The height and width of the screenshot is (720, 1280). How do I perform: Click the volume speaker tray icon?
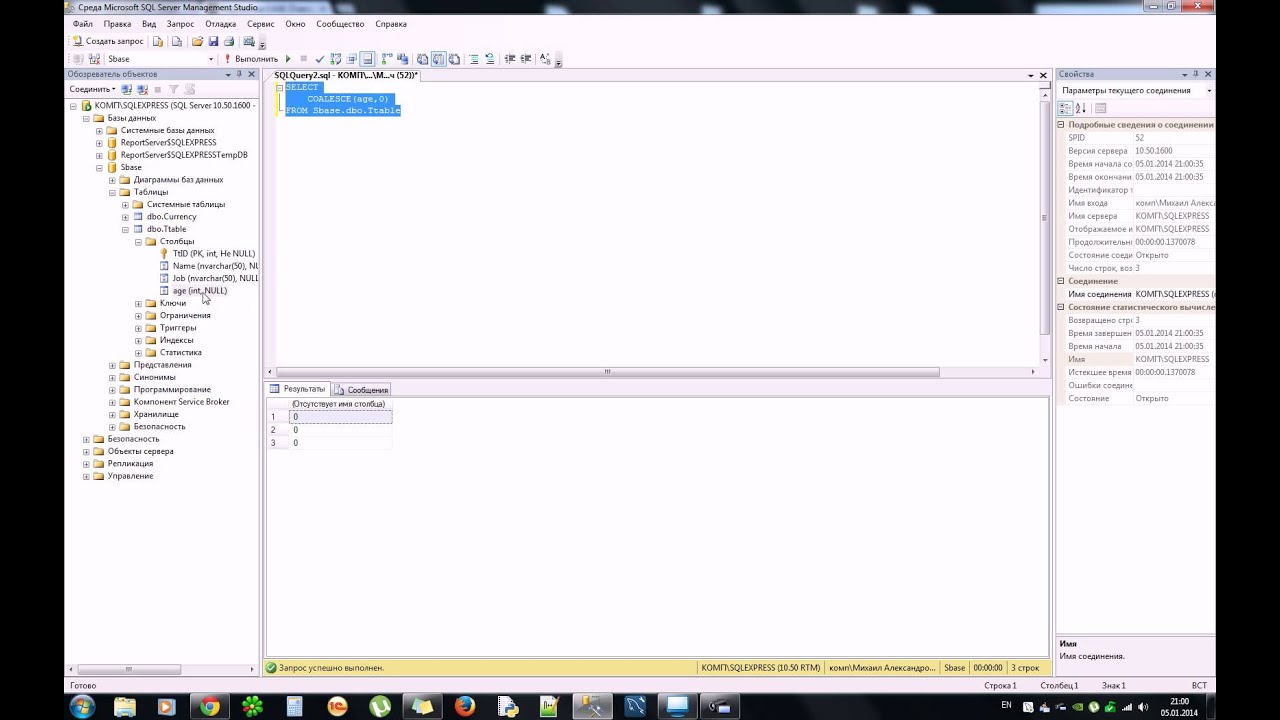1142,707
